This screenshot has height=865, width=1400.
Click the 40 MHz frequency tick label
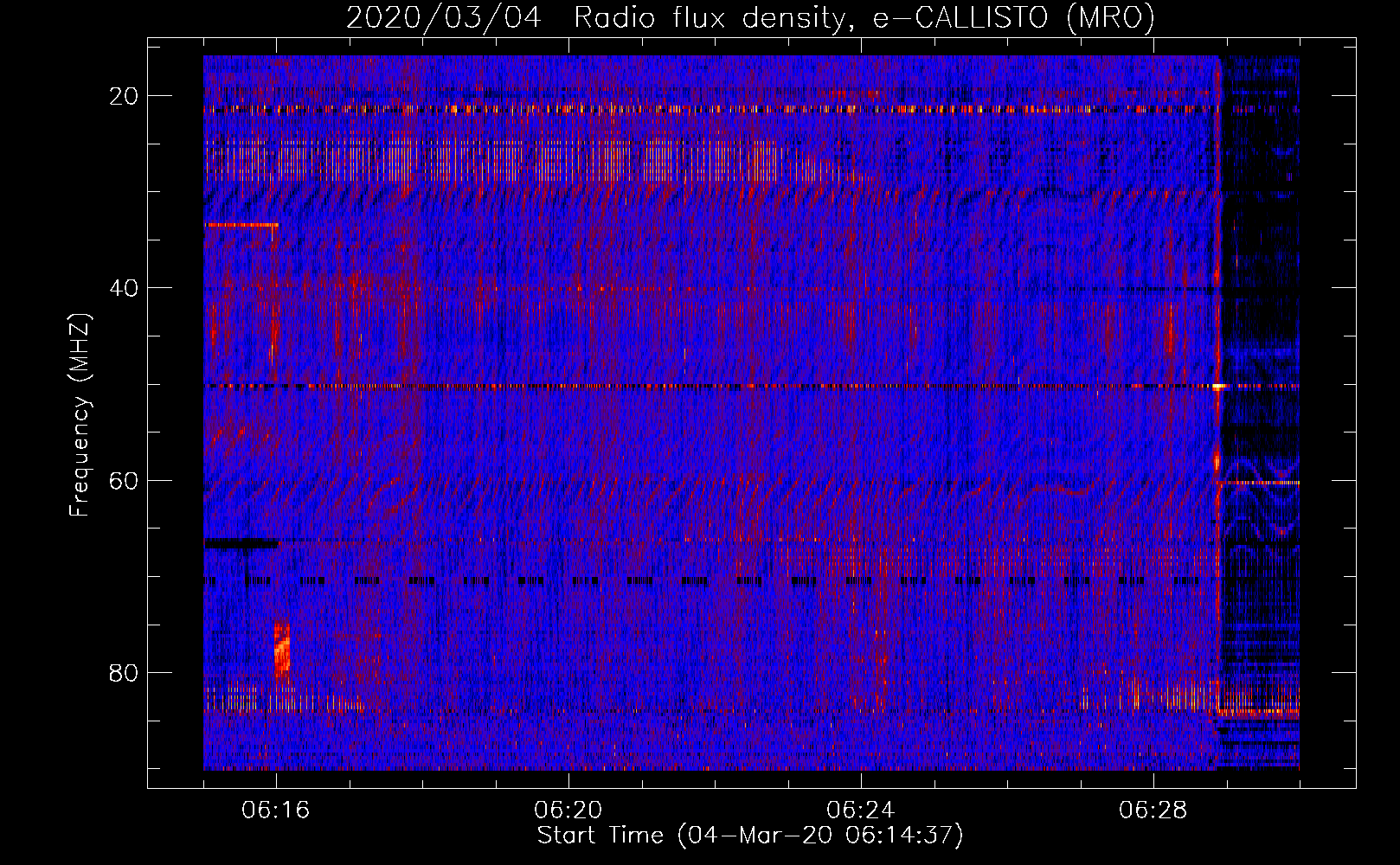point(125,288)
